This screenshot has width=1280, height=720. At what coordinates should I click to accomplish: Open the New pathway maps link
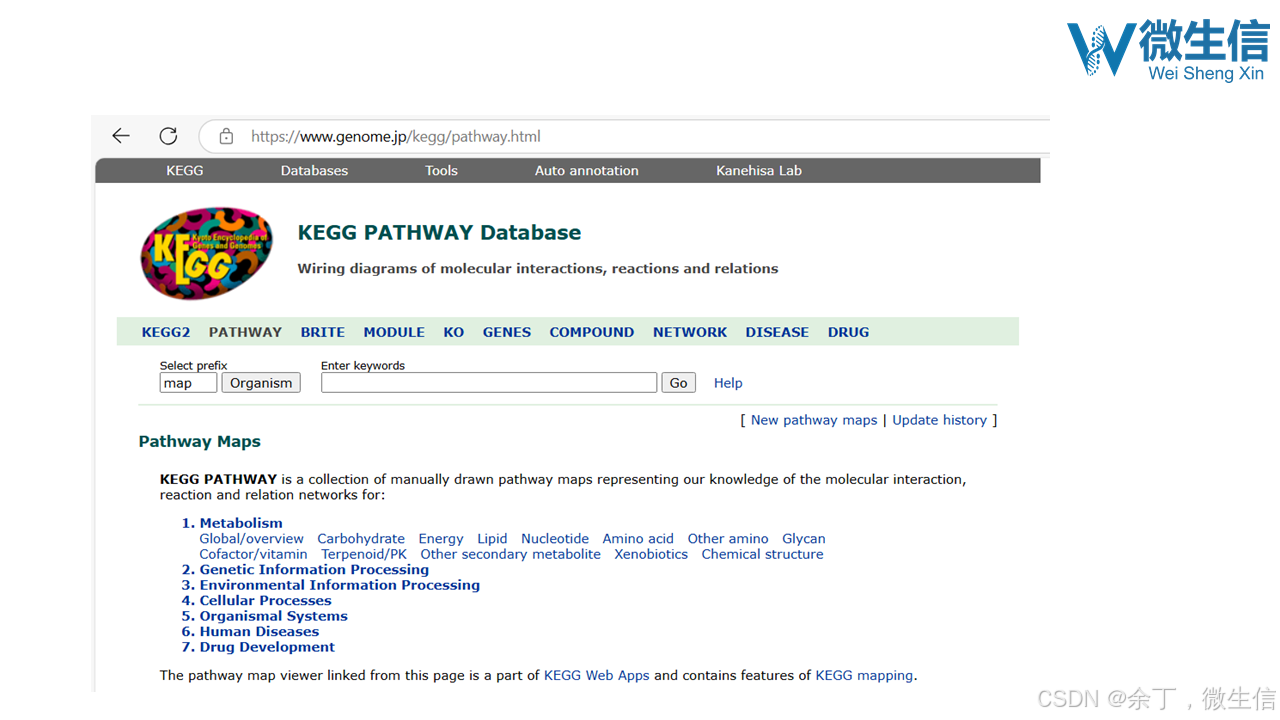click(x=813, y=419)
